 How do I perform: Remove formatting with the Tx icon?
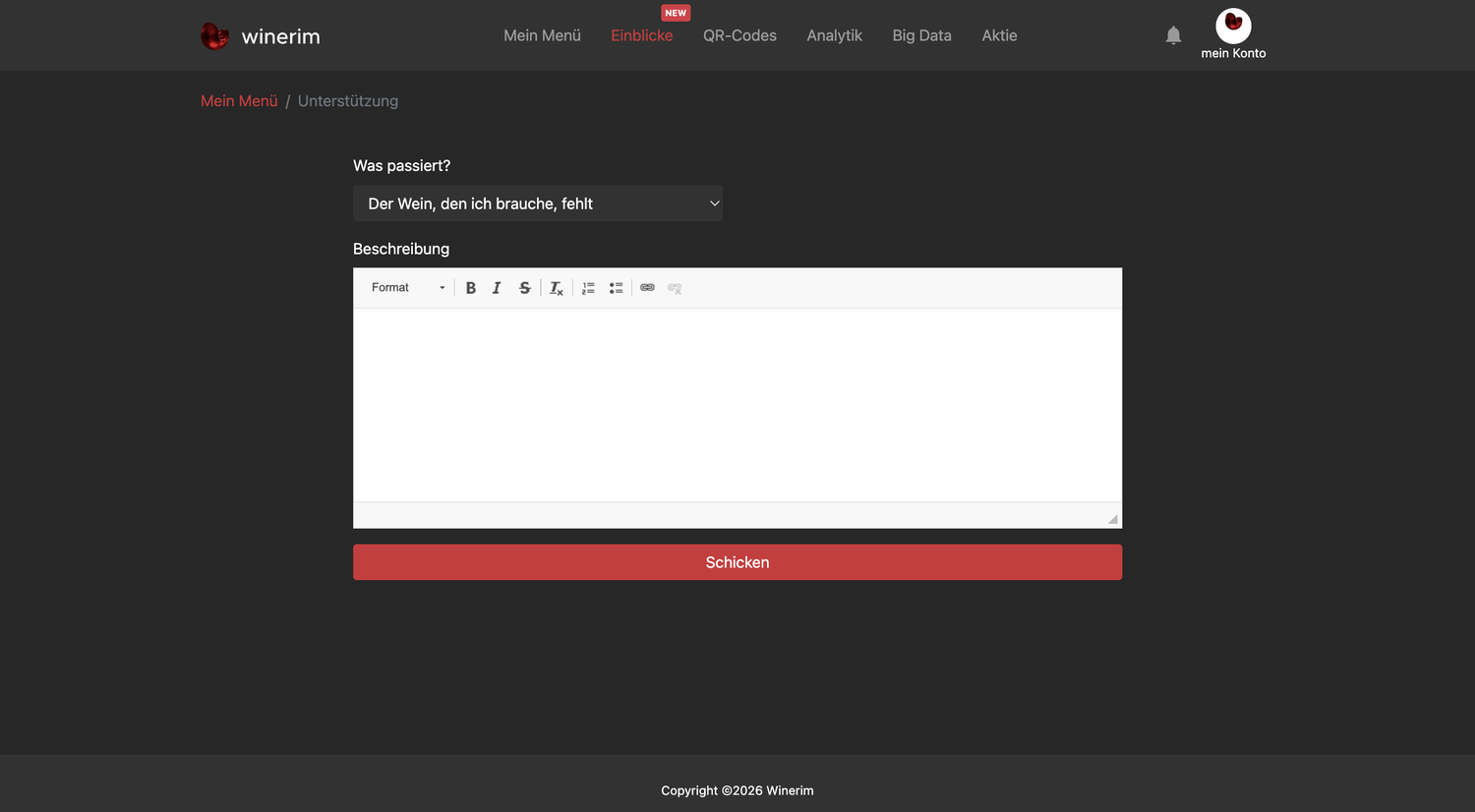click(557, 288)
